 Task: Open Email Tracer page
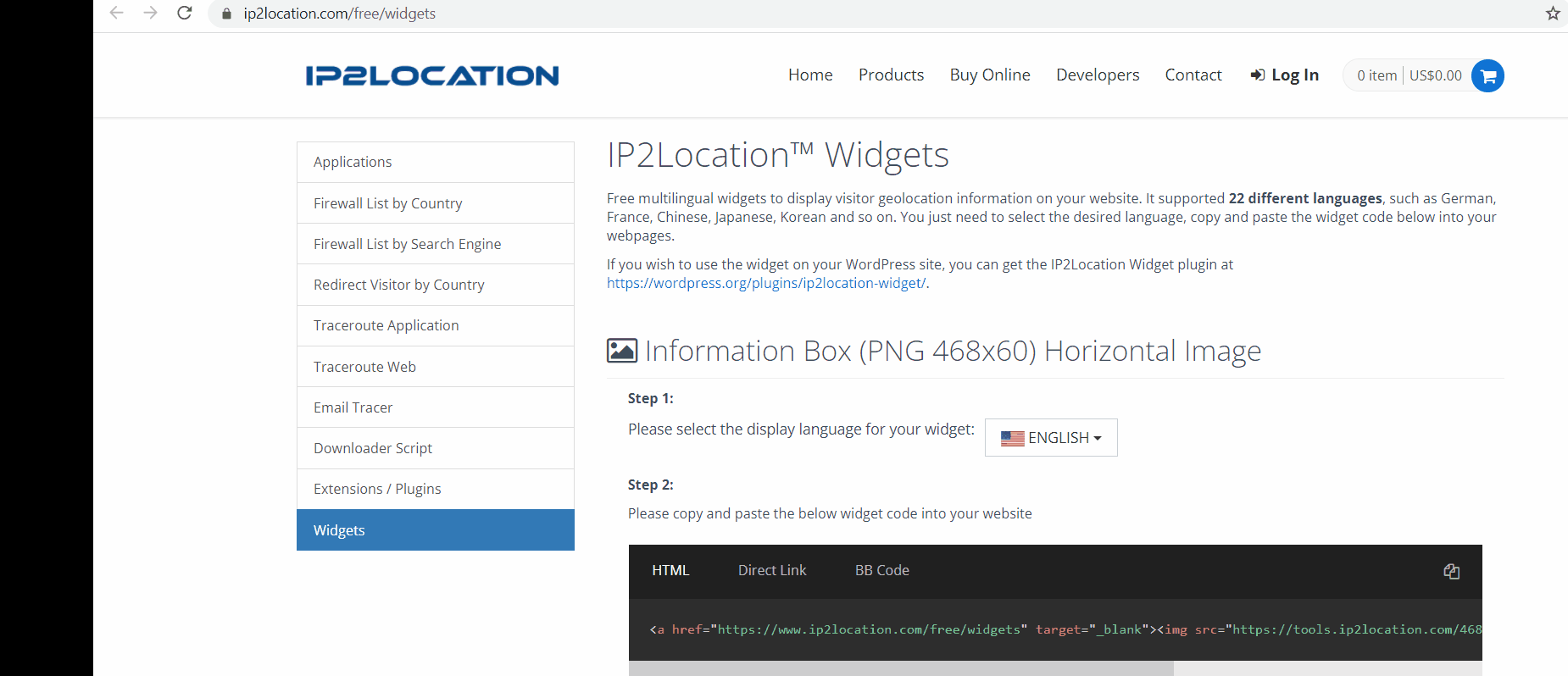point(436,407)
